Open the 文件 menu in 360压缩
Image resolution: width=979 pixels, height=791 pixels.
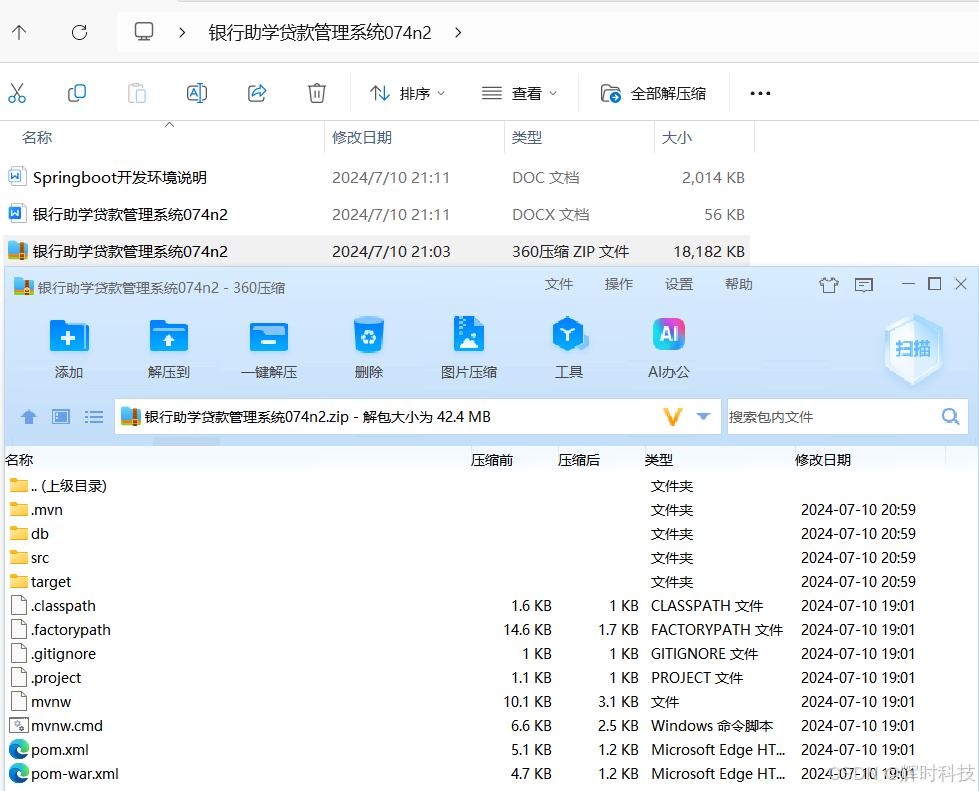click(x=558, y=285)
